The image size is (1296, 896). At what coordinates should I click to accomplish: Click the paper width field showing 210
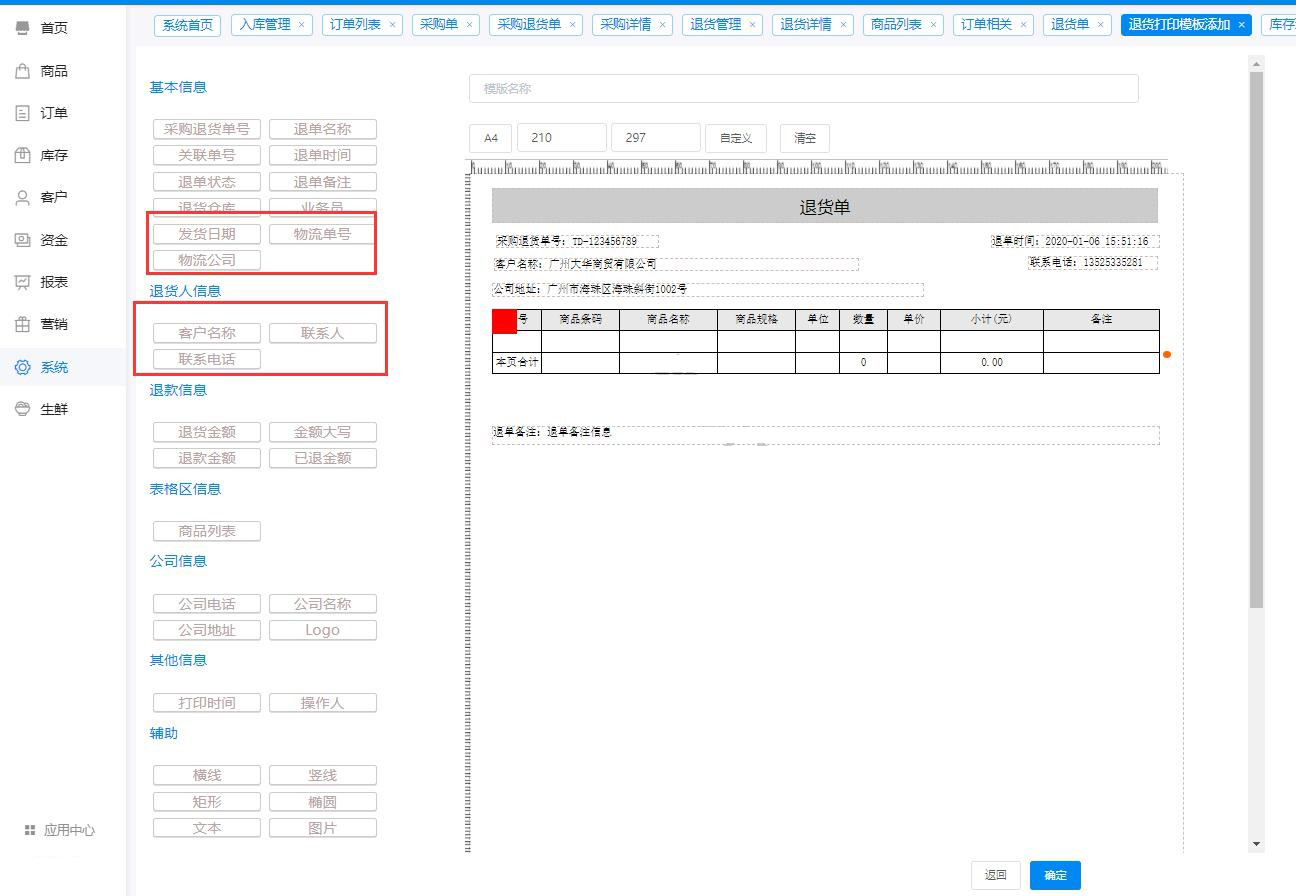(561, 138)
